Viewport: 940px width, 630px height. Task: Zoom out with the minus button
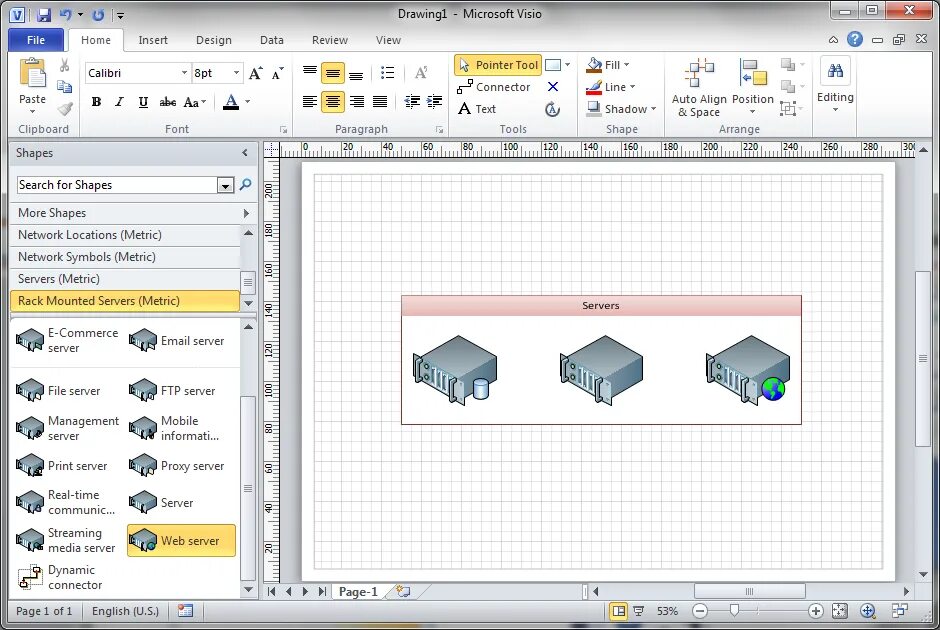700,611
